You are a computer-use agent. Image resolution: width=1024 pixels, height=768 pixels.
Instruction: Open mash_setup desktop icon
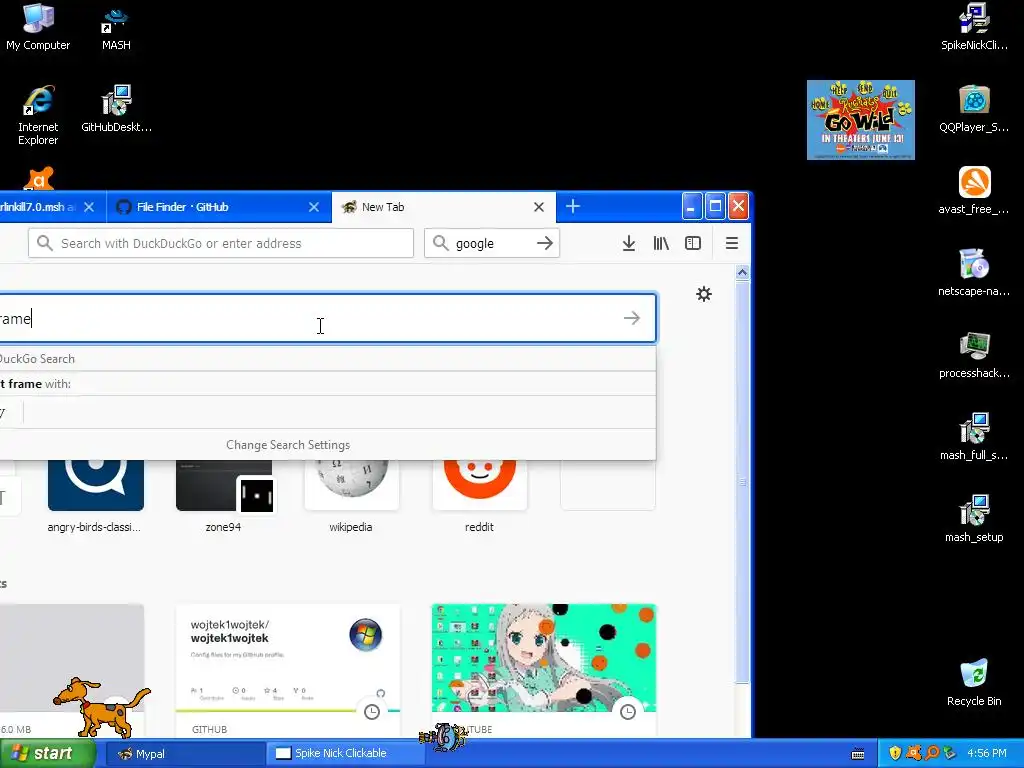pyautogui.click(x=974, y=519)
